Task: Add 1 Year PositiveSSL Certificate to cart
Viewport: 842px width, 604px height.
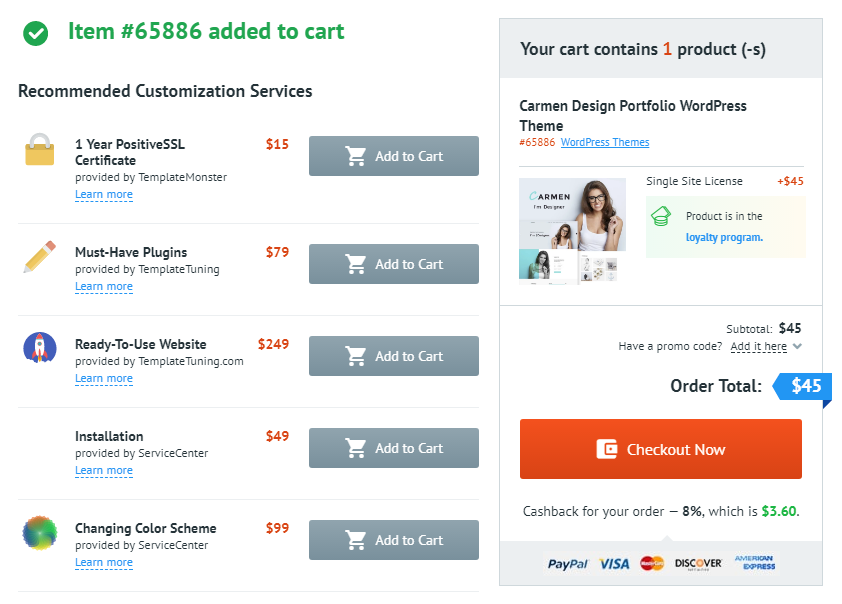Action: [394, 156]
